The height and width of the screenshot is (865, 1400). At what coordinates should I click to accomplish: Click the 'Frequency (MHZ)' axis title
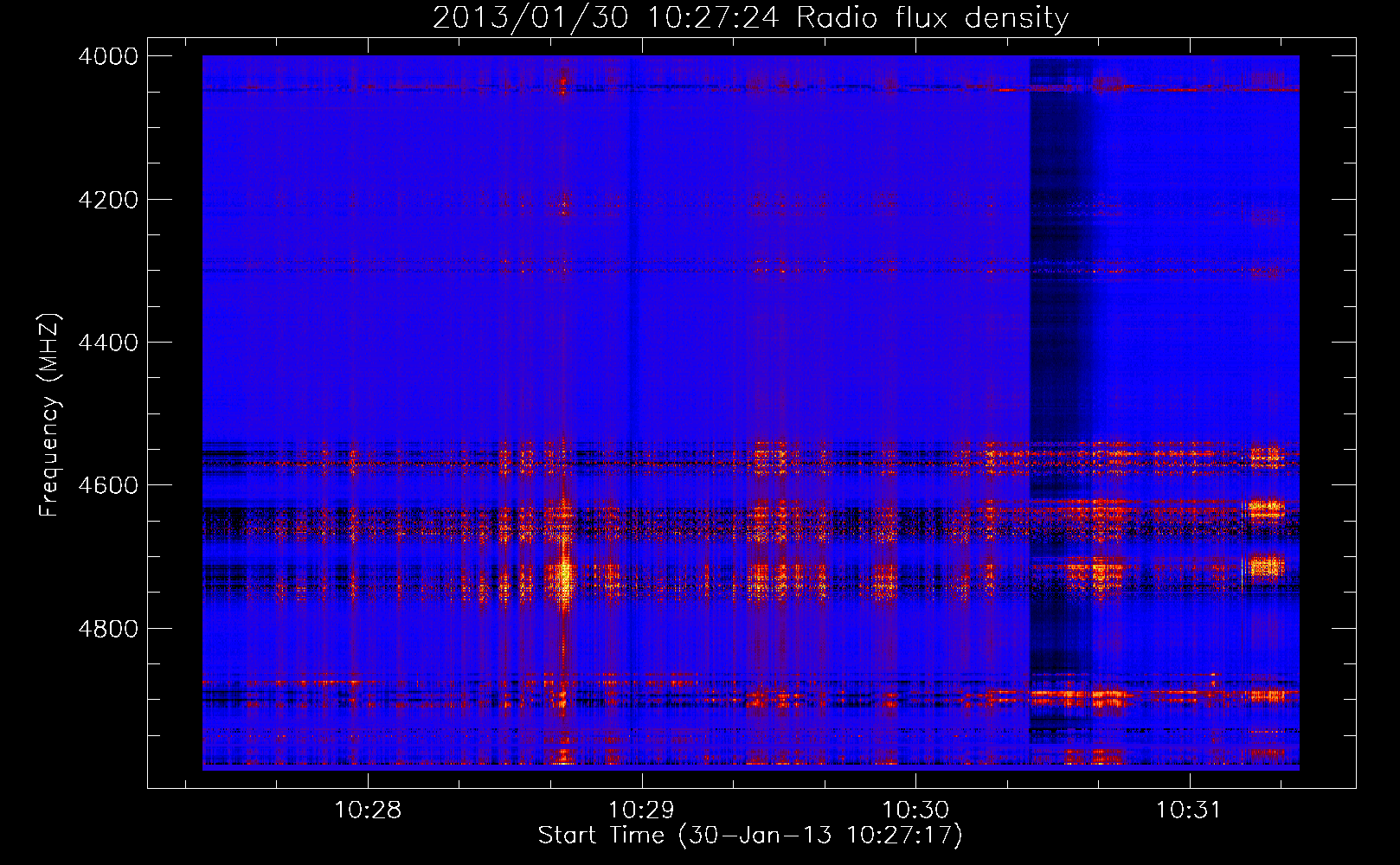click(x=49, y=415)
